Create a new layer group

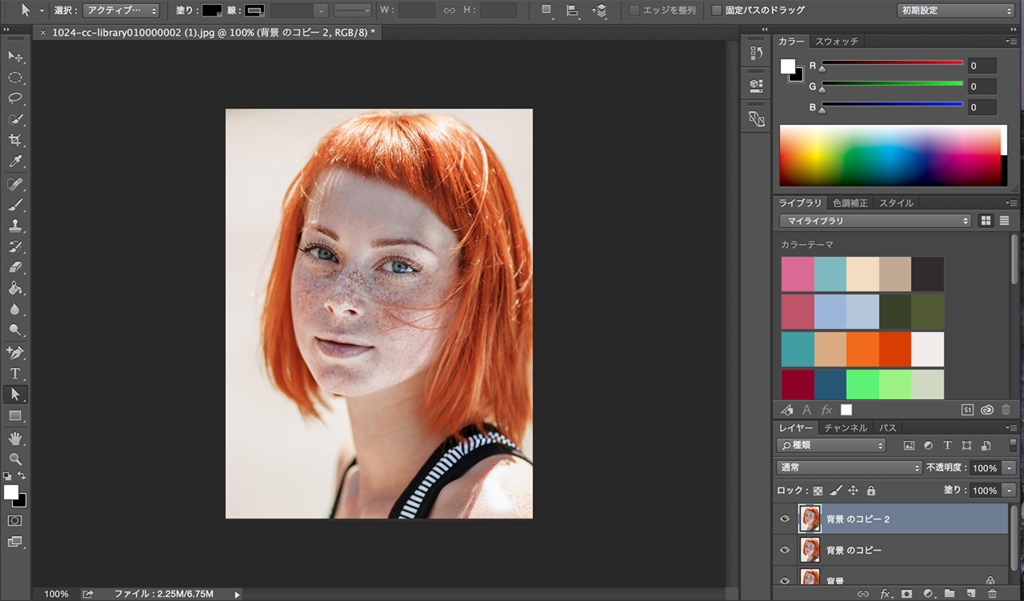click(x=950, y=594)
